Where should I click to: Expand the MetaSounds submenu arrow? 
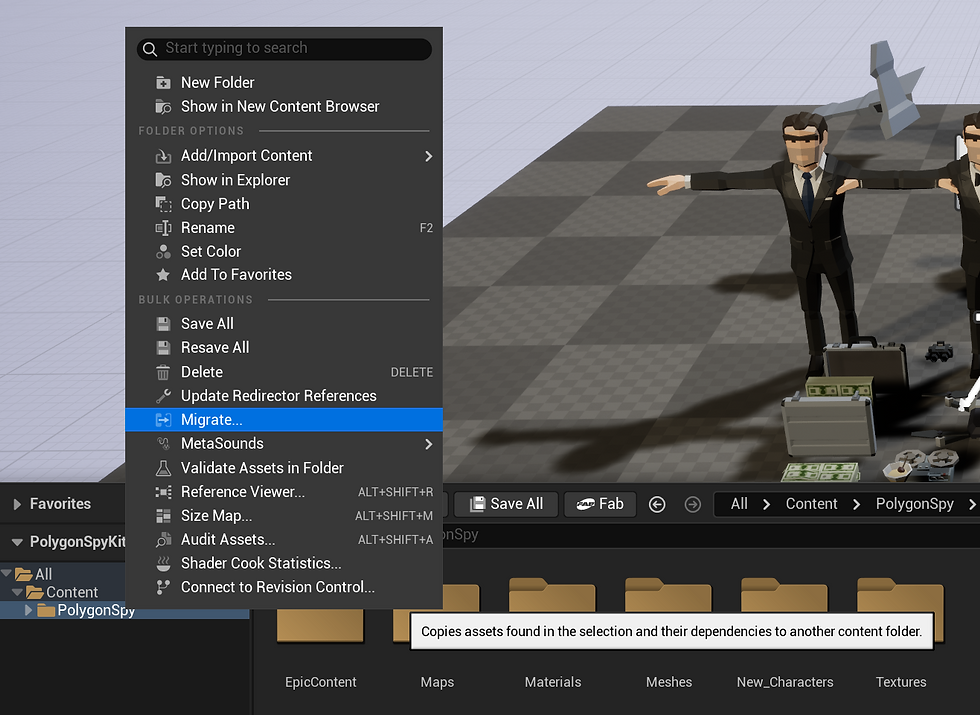(x=429, y=444)
